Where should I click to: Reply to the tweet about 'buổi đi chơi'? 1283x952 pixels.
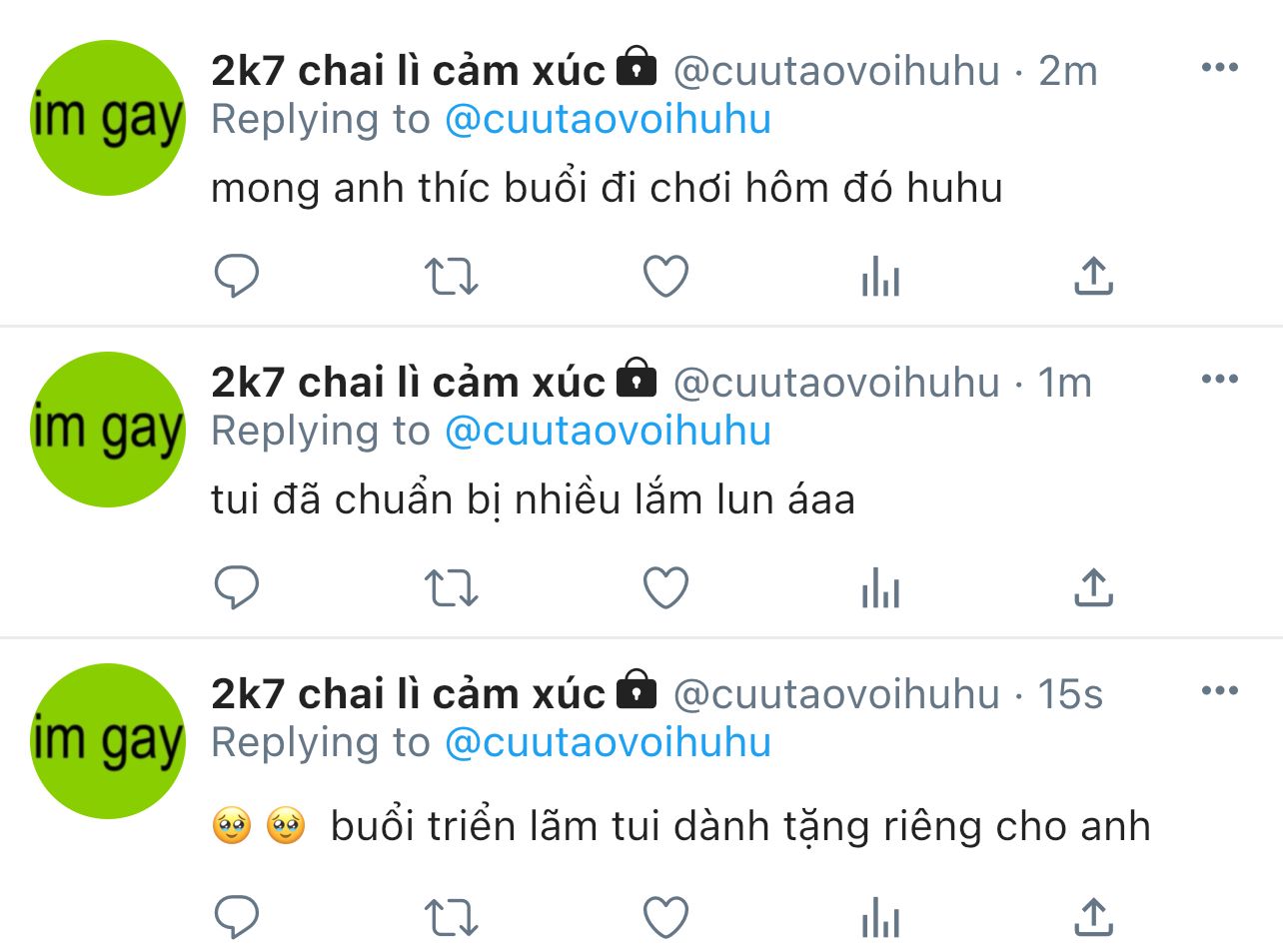[237, 277]
